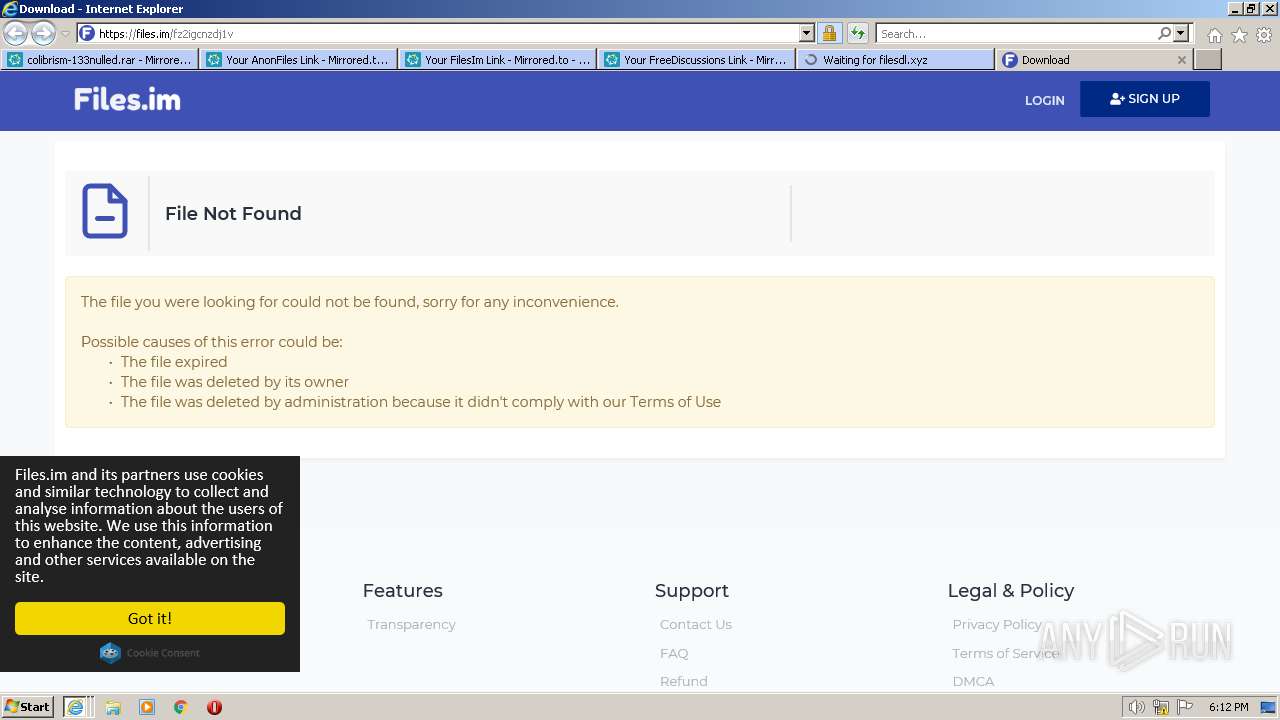Screen dimensions: 1280x720
Task: Click the Legal & Policy footer heading
Action: [x=1011, y=591]
